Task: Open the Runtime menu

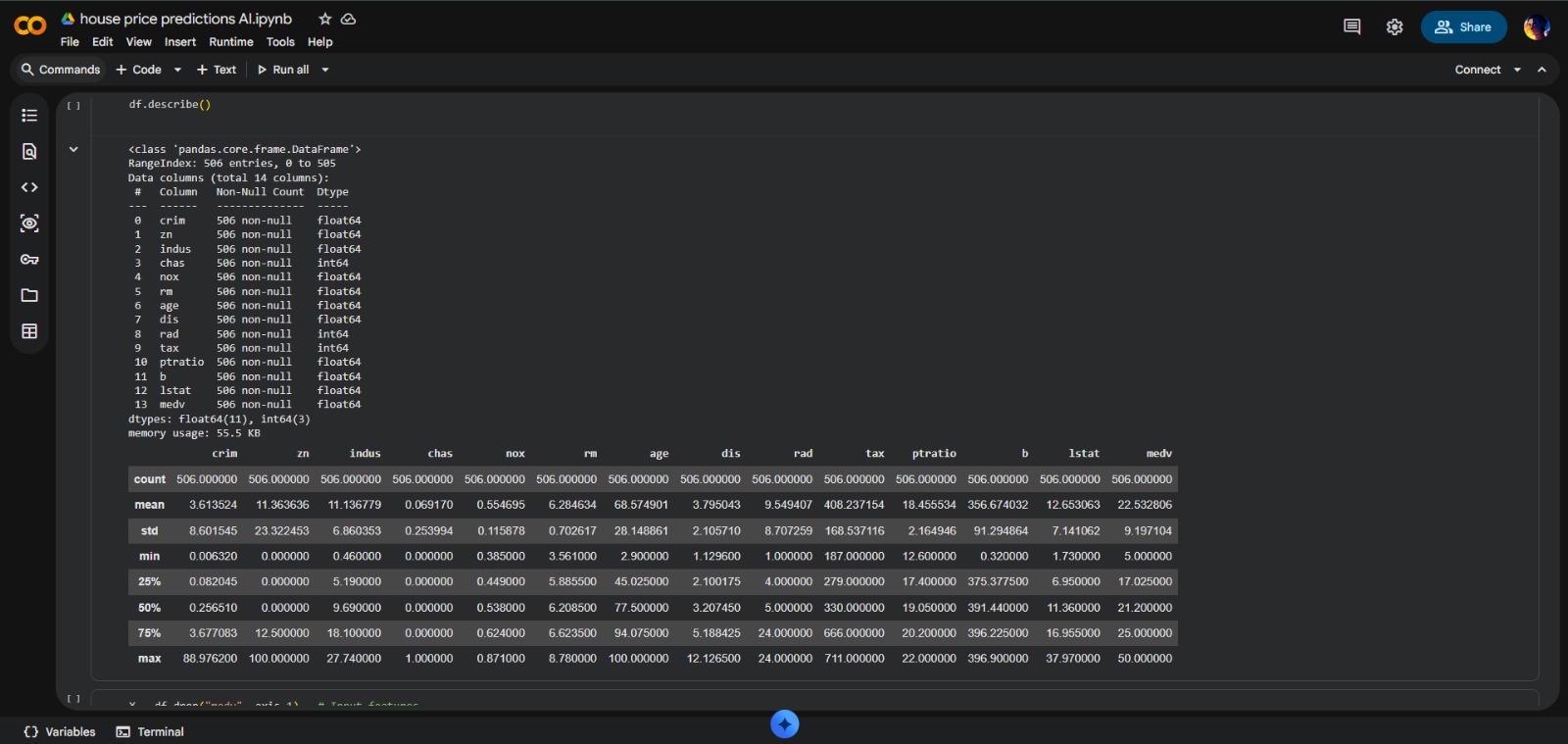Action: coord(230,42)
